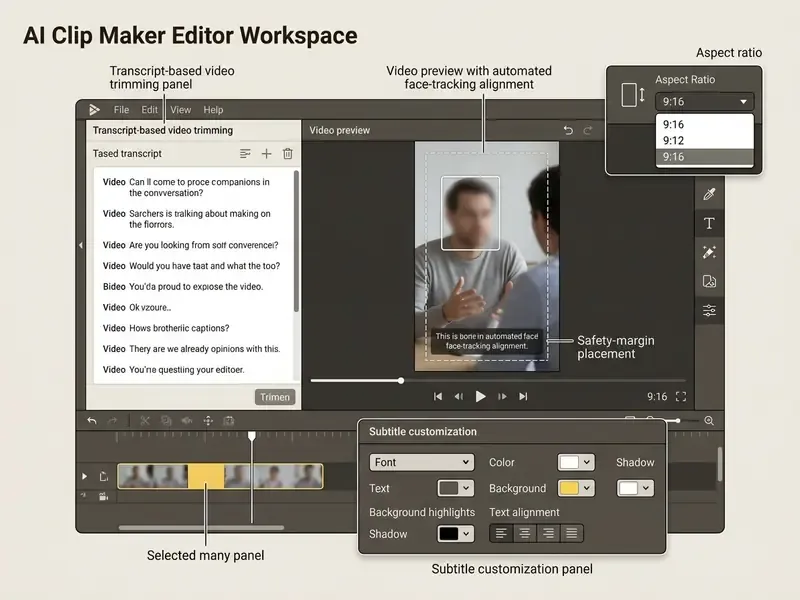
Task: Step forward one frame in preview
Action: click(503, 396)
